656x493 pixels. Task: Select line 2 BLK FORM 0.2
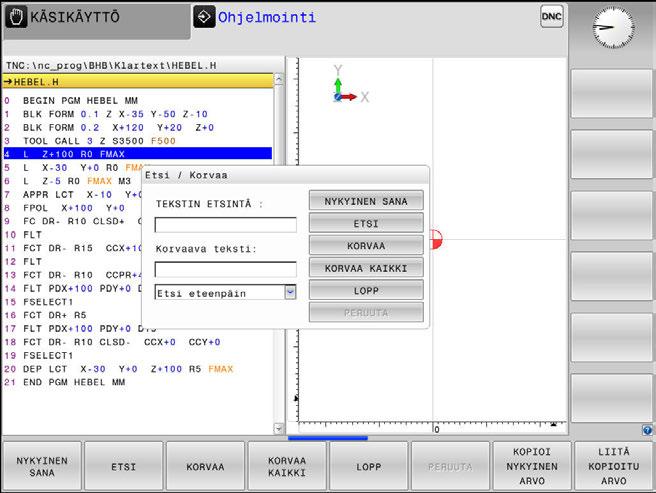point(138,127)
